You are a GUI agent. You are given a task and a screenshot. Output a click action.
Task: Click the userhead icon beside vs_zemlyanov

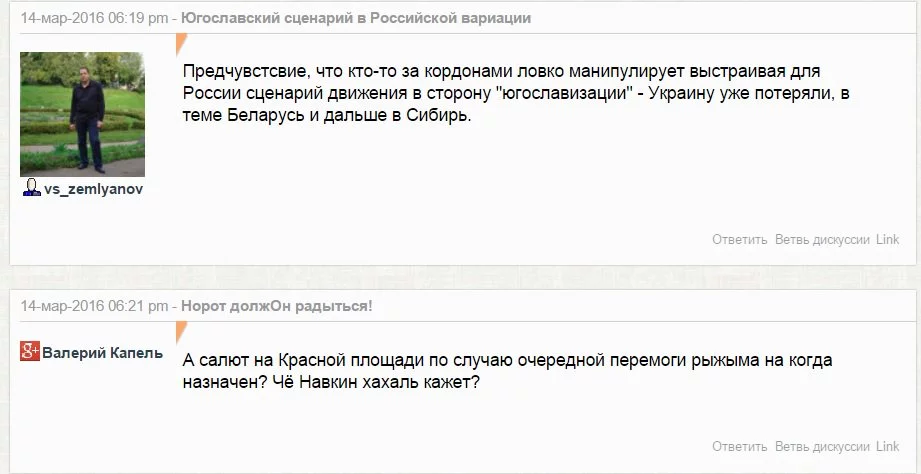31,189
